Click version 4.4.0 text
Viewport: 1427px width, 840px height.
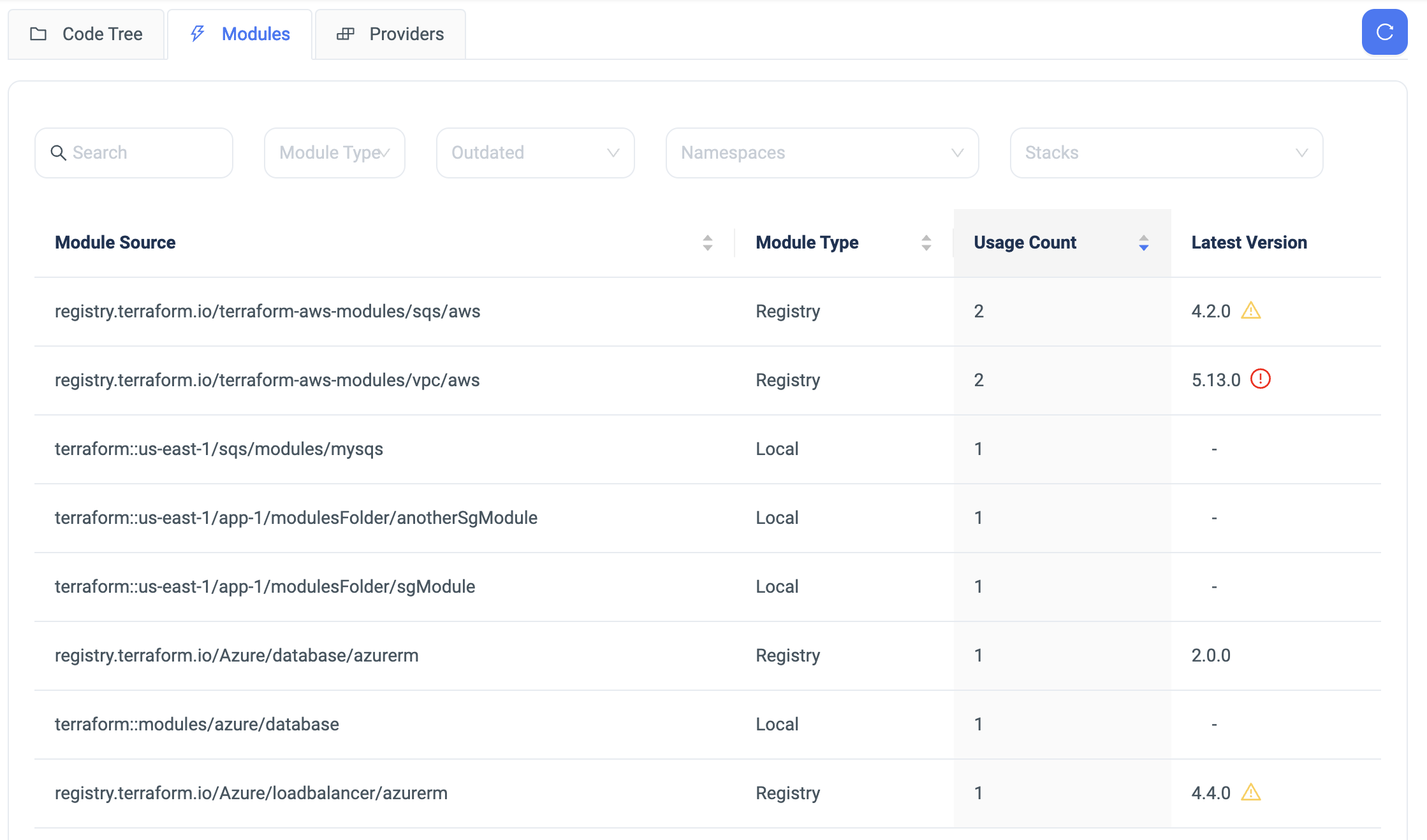1211,793
